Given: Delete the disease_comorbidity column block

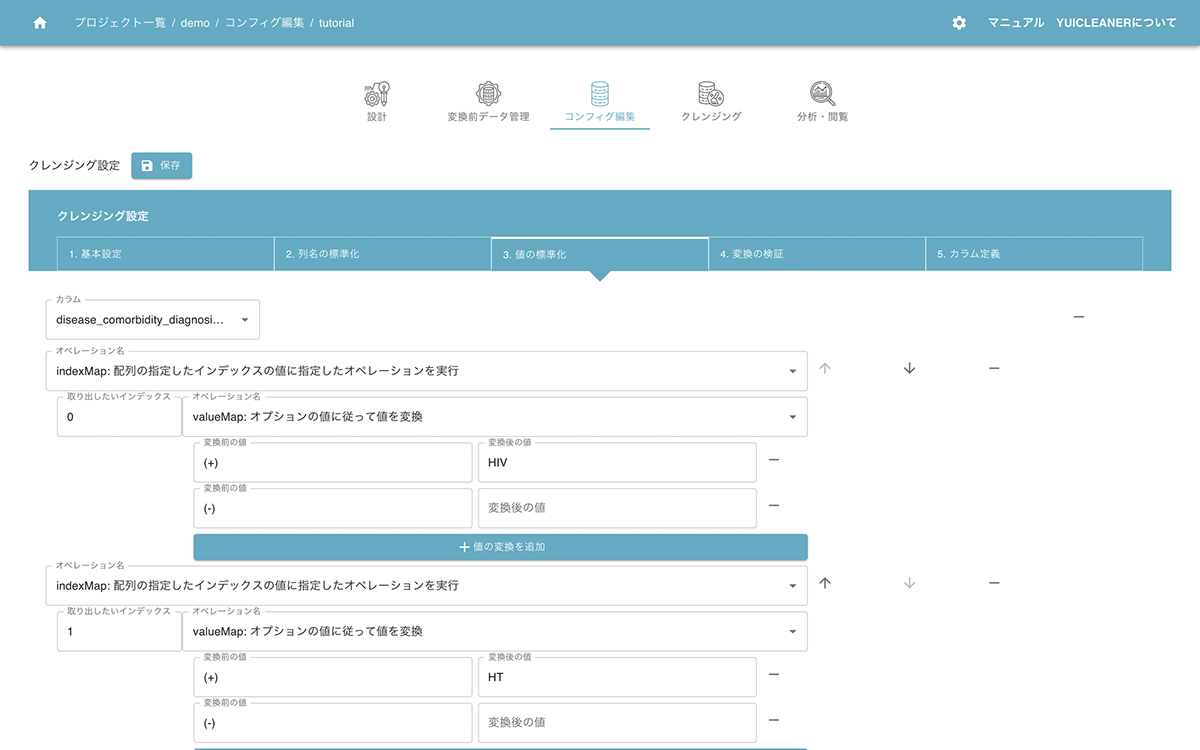Looking at the screenshot, I should coord(1078,317).
